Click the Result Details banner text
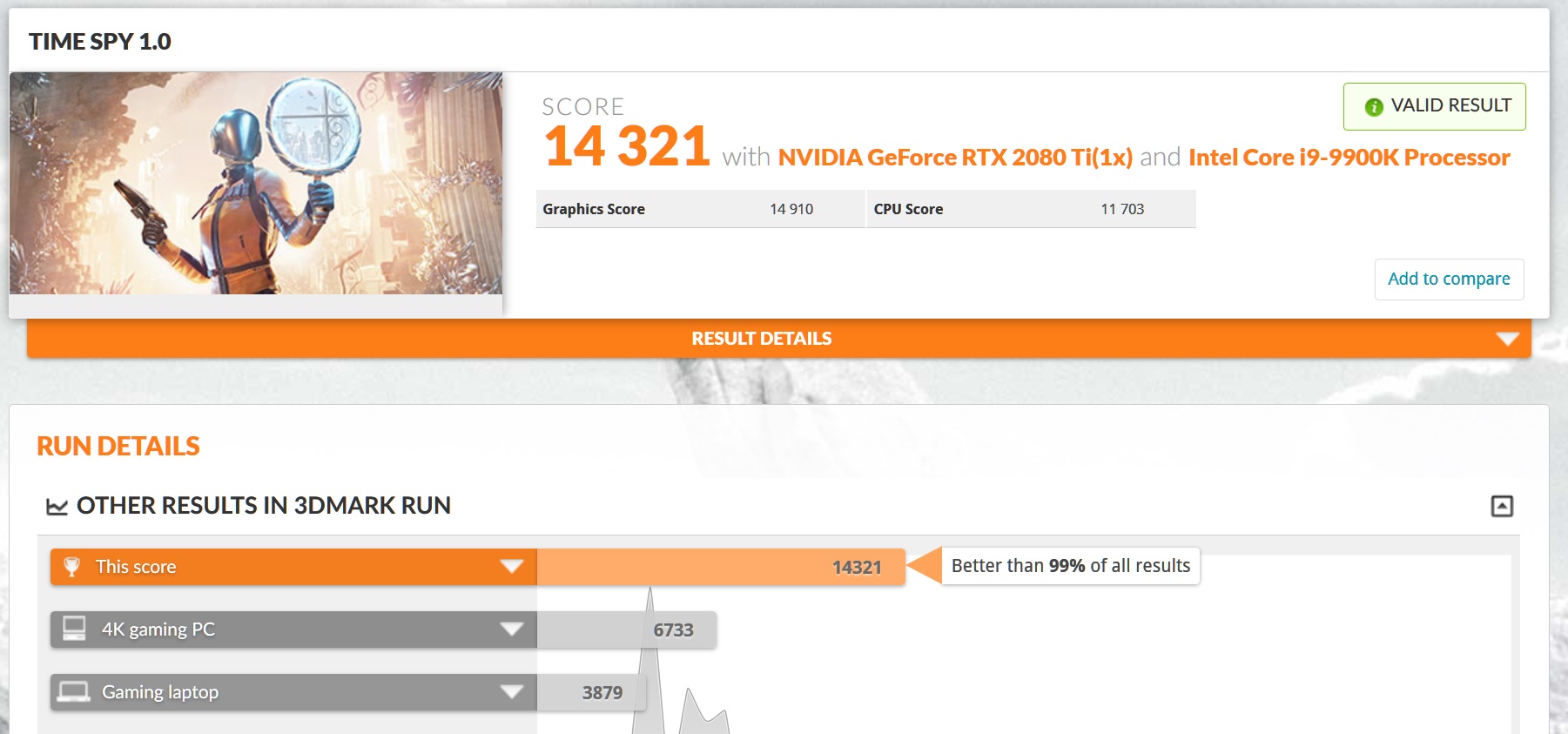Screen dimensions: 1568x734 (x=761, y=339)
